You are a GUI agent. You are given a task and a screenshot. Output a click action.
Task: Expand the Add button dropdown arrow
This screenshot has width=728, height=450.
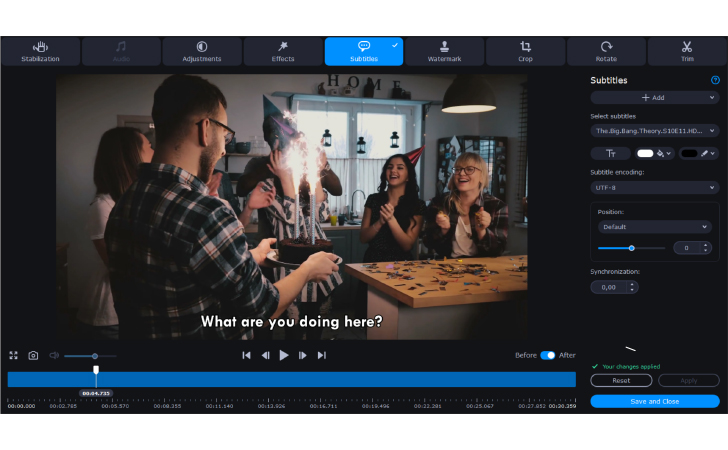(712, 98)
